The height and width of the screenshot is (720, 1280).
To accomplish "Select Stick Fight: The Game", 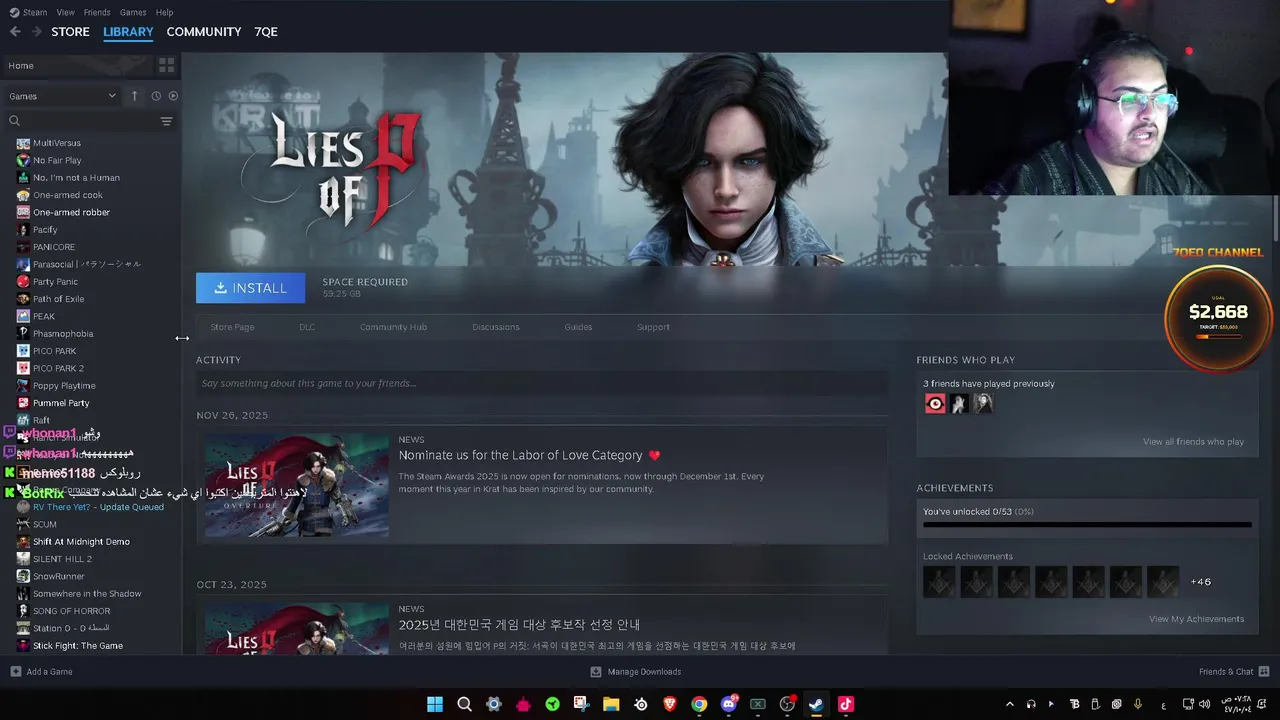I will [77, 646].
